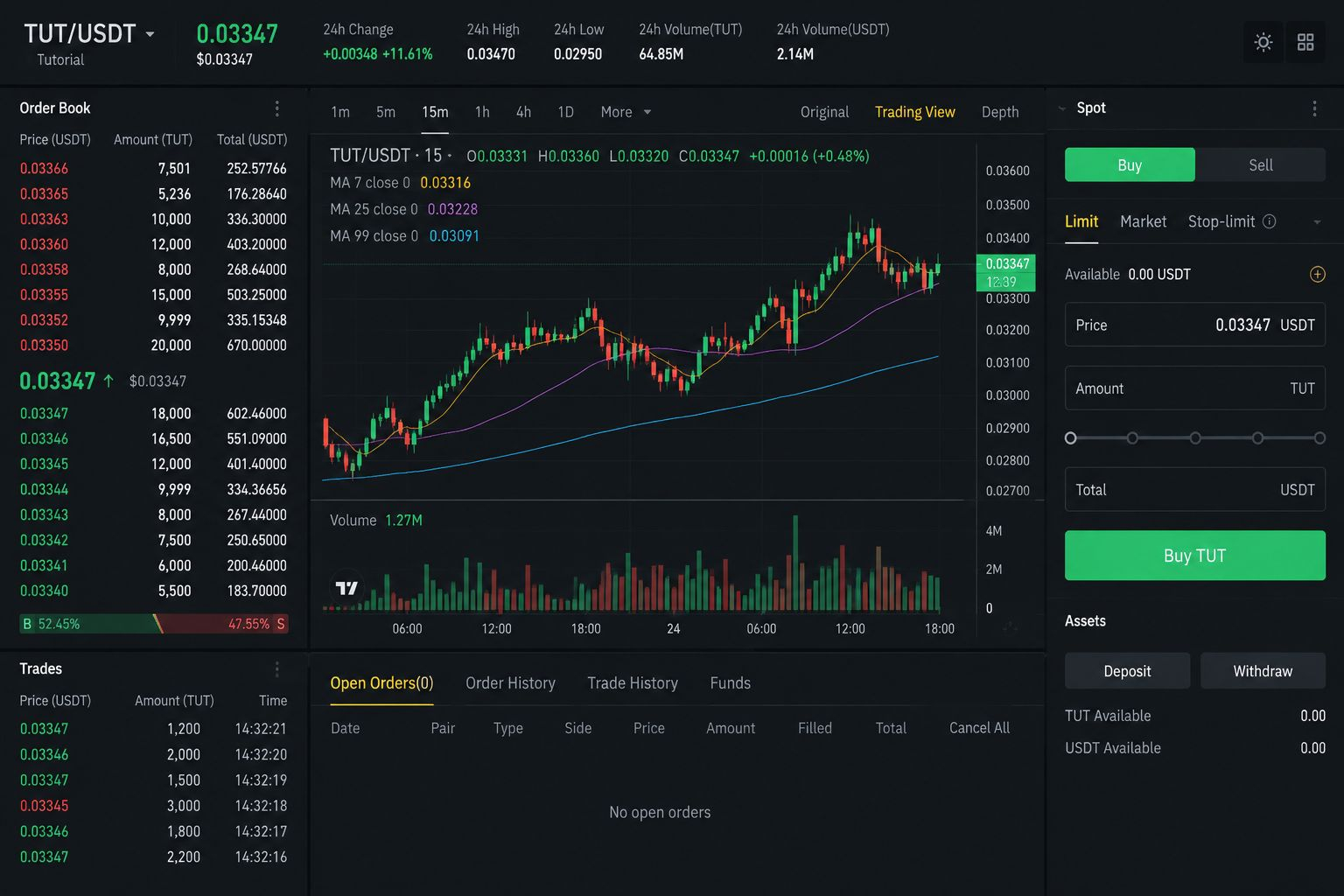Click the Deposit button
The width and height of the screenshot is (1344, 896).
1127,671
